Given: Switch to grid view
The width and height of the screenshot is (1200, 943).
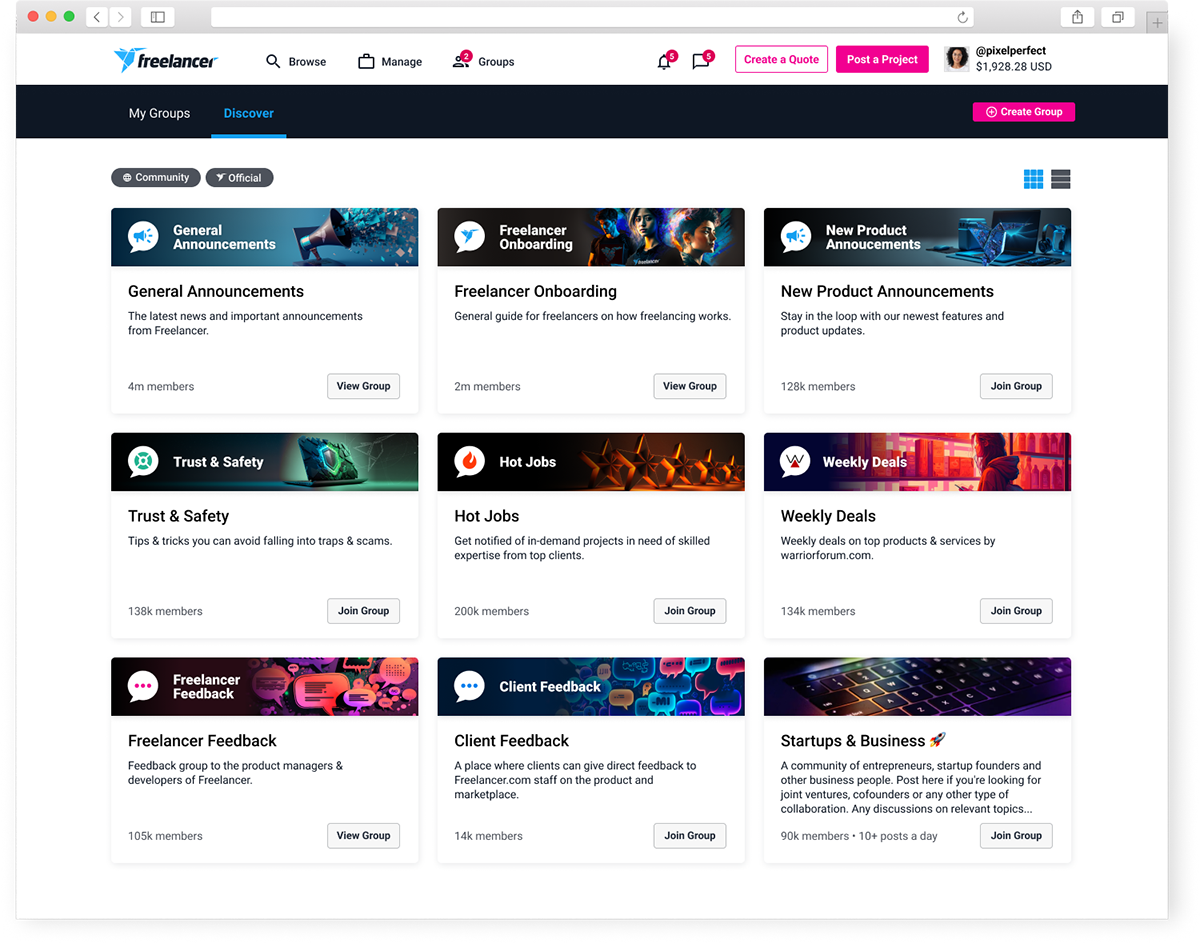Looking at the screenshot, I should [x=1033, y=179].
